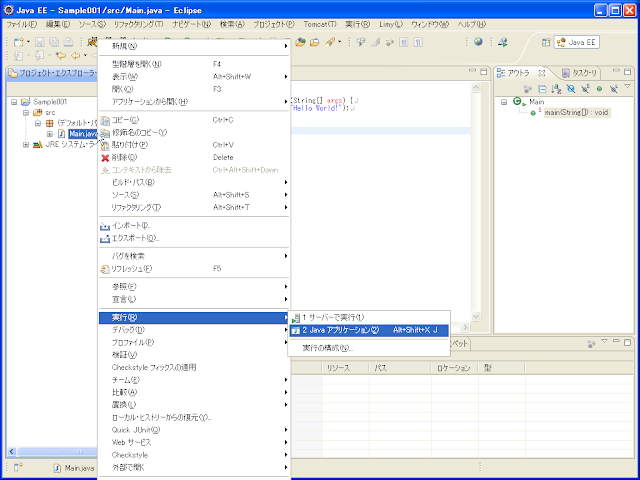
Task: Expand the JRE System Library node
Action: pyautogui.click(x=26, y=144)
